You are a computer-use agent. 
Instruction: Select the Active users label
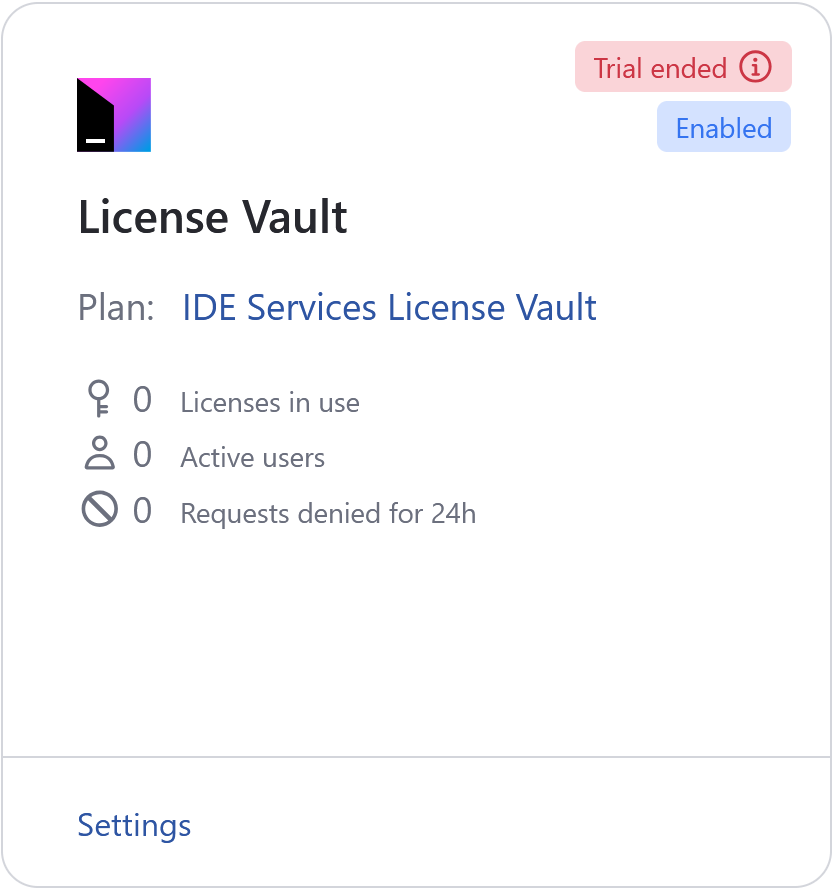point(253,458)
